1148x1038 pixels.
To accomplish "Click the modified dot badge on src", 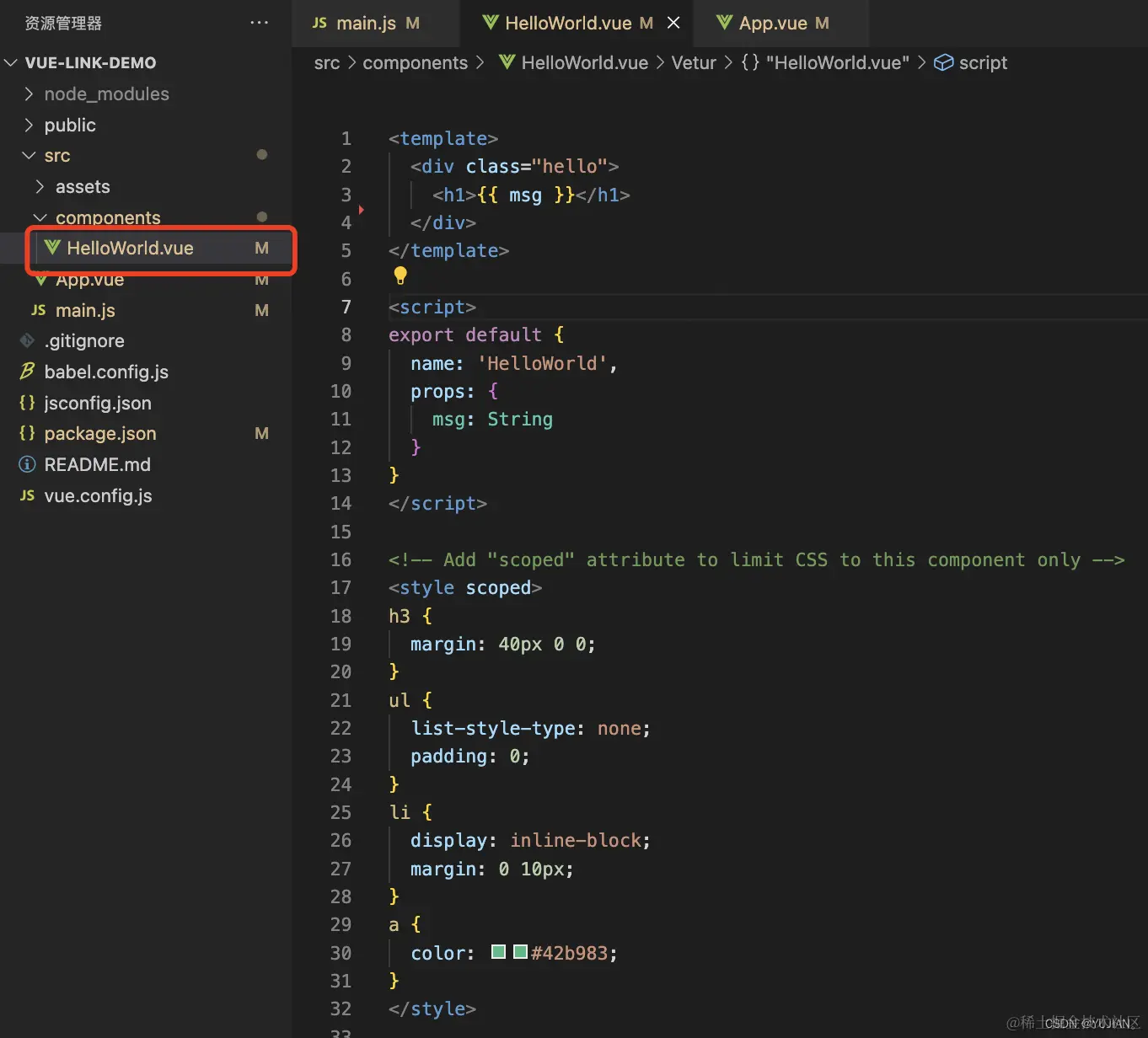I will coord(261,155).
